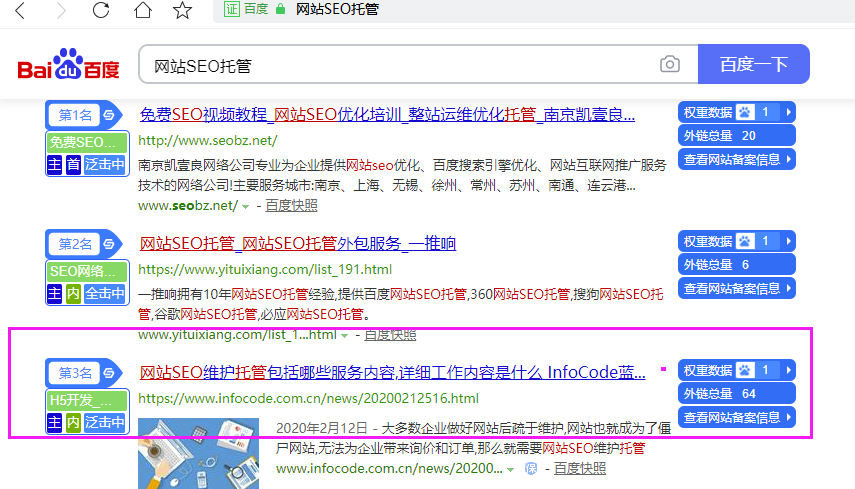Click the green H5开发_... label
Viewport: 855px width, 489px height.
point(87,400)
